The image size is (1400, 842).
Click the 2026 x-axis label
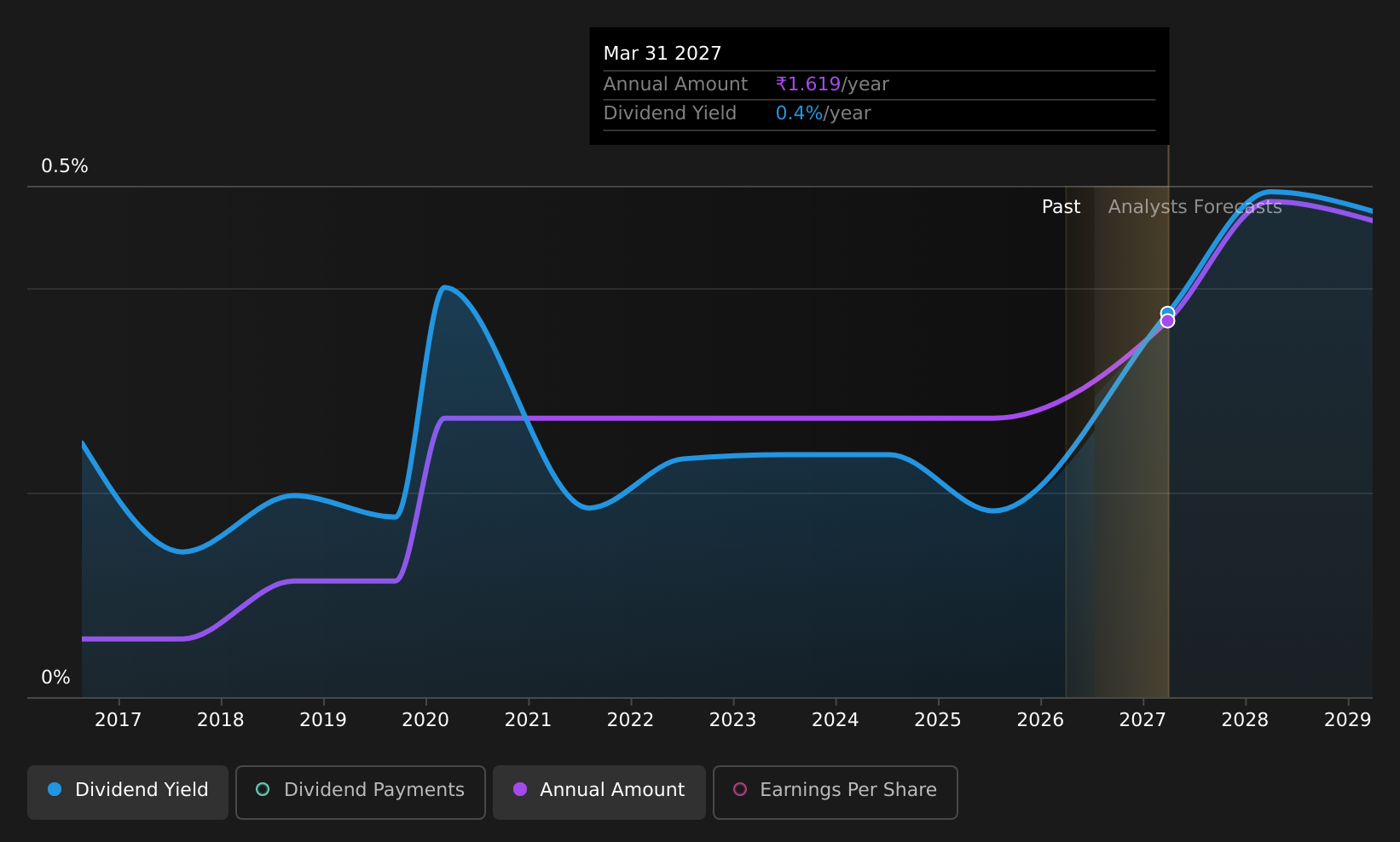(1040, 720)
